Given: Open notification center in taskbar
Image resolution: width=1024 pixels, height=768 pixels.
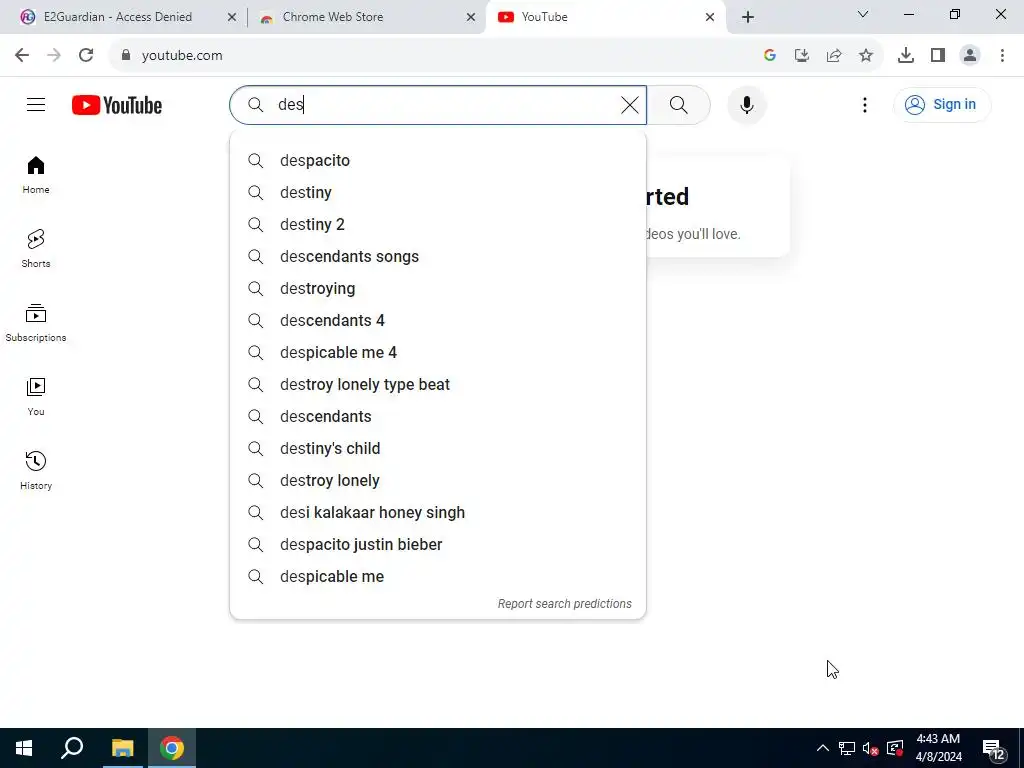Looking at the screenshot, I should (x=993, y=748).
